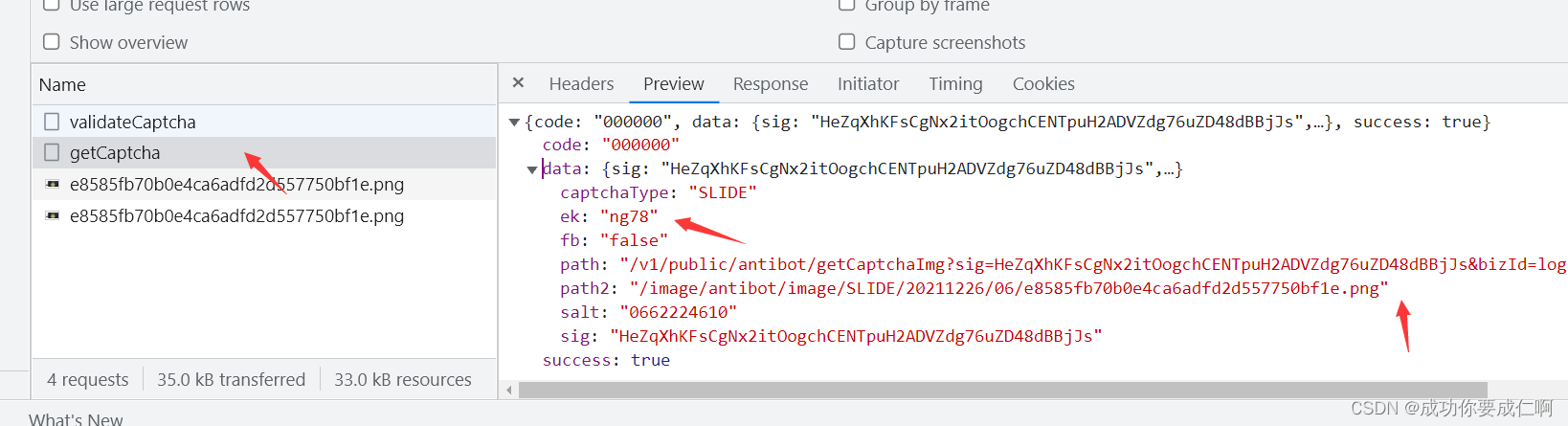Switch to the Preview tab
Image resolution: width=1568 pixels, height=426 pixels.
[x=674, y=84]
